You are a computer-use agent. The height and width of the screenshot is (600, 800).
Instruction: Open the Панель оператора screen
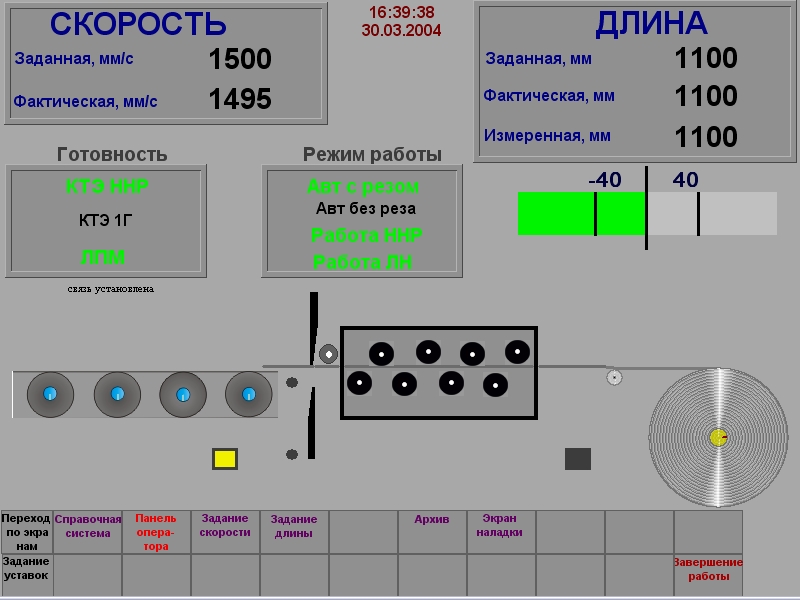pos(155,530)
